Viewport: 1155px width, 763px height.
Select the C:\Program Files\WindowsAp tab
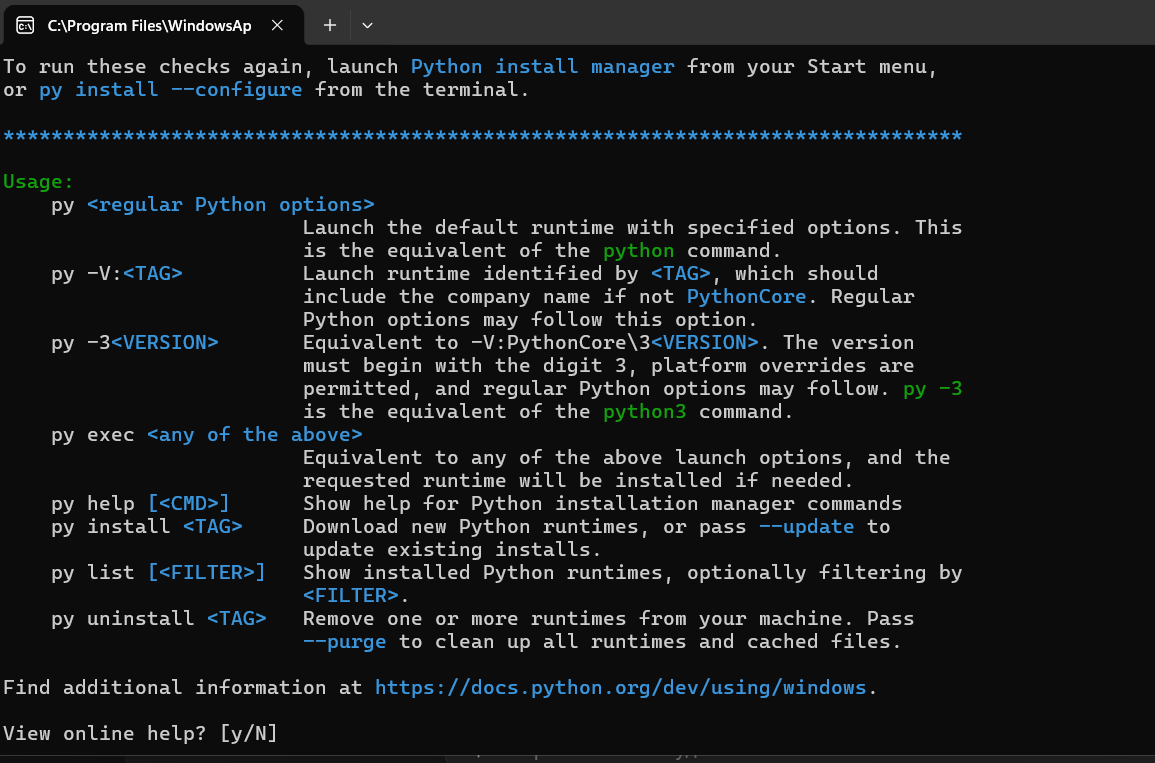click(150, 26)
